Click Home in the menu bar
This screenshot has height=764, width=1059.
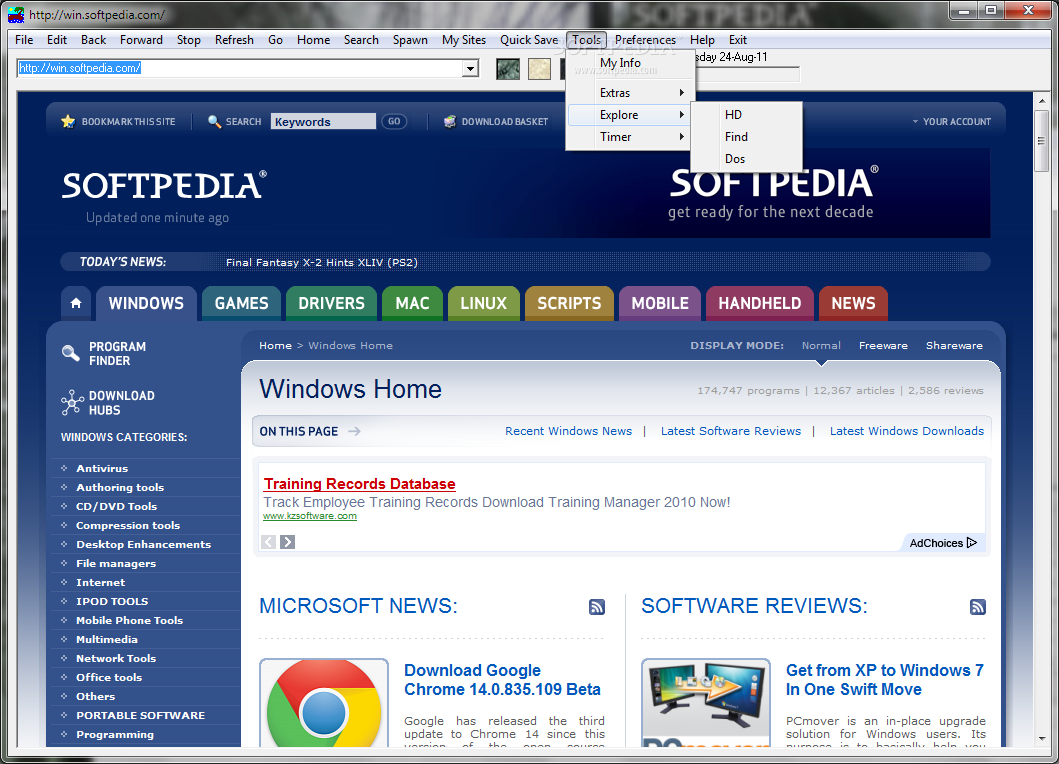tap(313, 40)
